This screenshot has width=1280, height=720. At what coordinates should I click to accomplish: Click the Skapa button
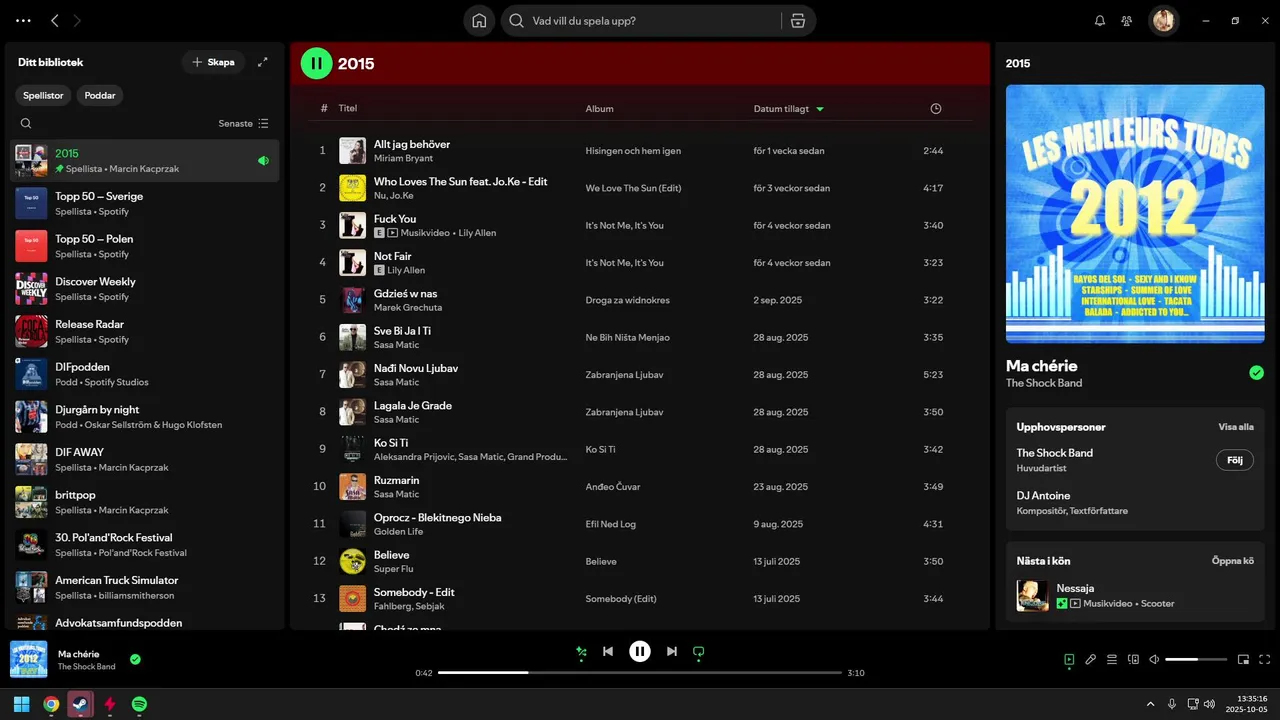point(213,62)
